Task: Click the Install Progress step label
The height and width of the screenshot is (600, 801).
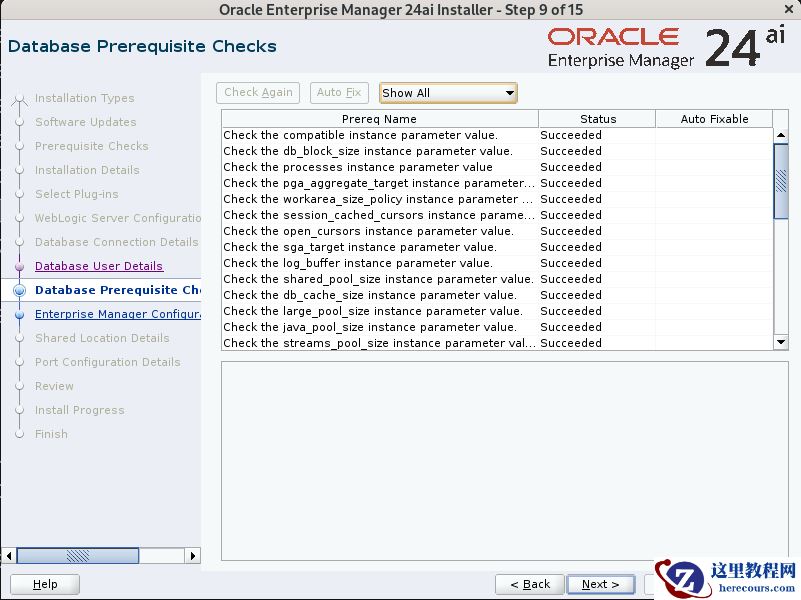Action: coord(80,410)
